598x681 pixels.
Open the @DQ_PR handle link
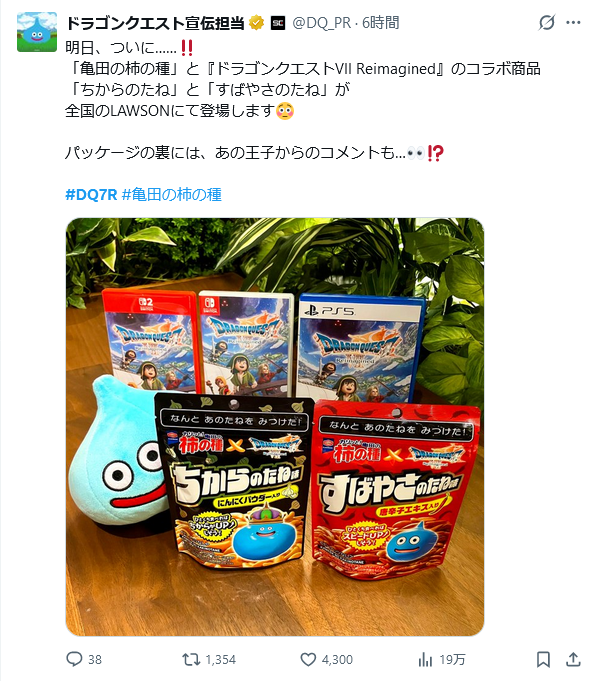pyautogui.click(x=321, y=23)
